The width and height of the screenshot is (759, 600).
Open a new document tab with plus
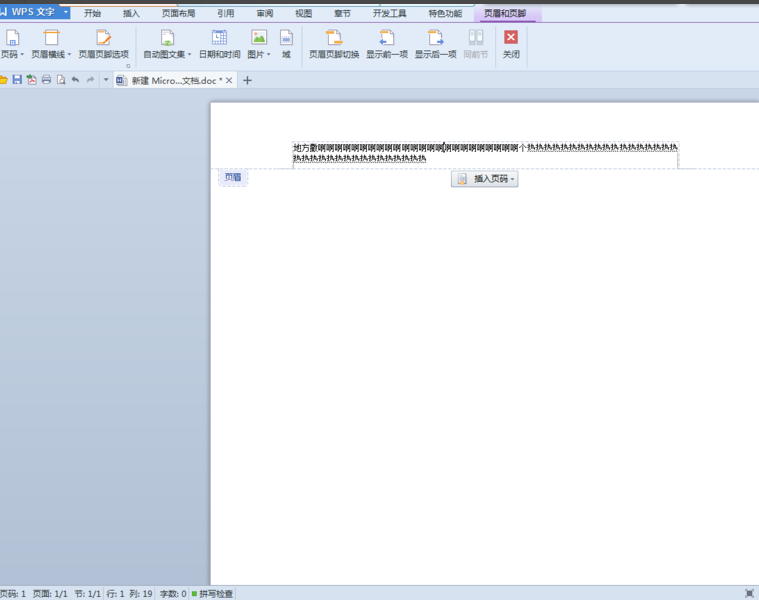[x=247, y=80]
